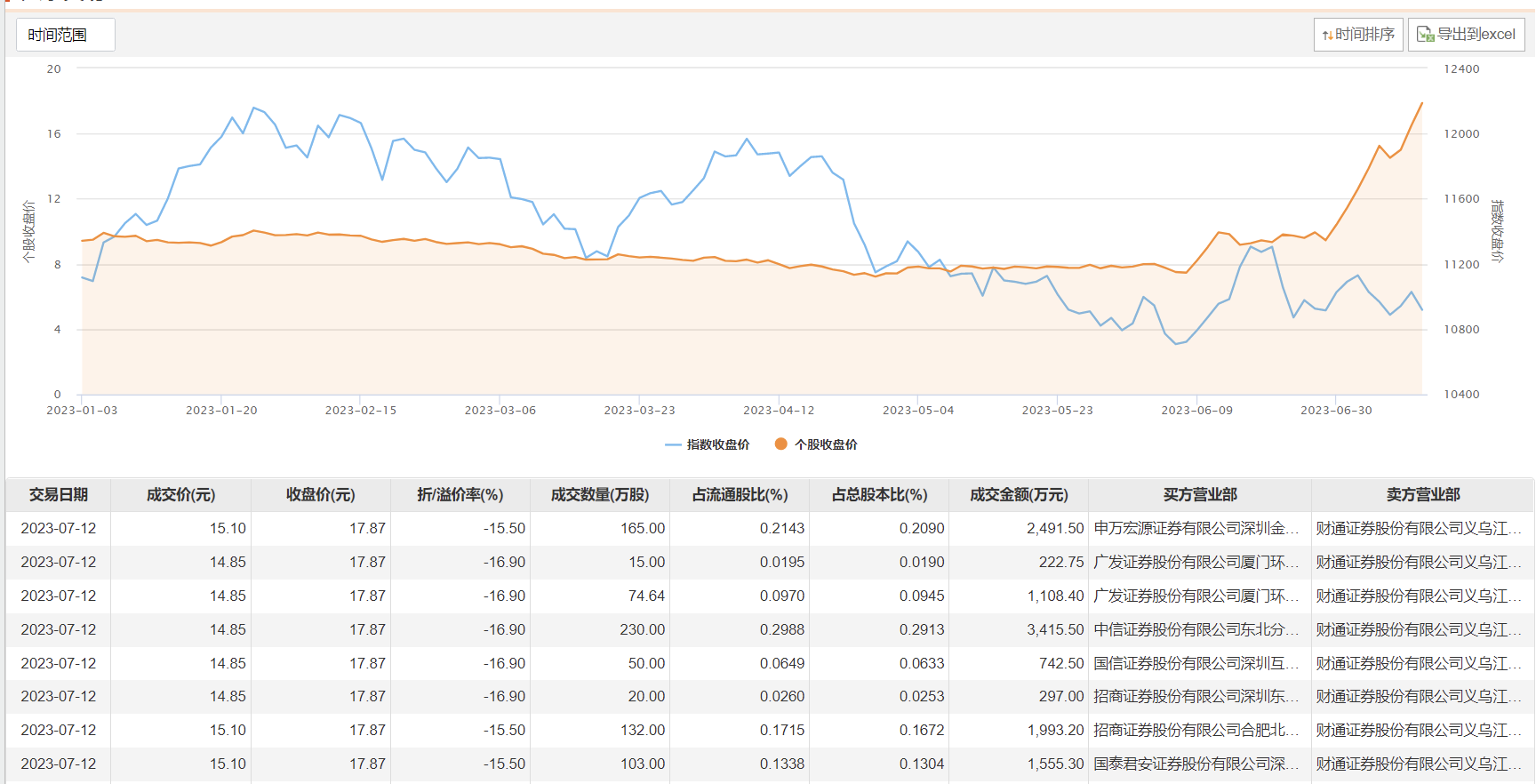
Task: Select the 成交金额(万元) column header
Action: click(x=1019, y=495)
